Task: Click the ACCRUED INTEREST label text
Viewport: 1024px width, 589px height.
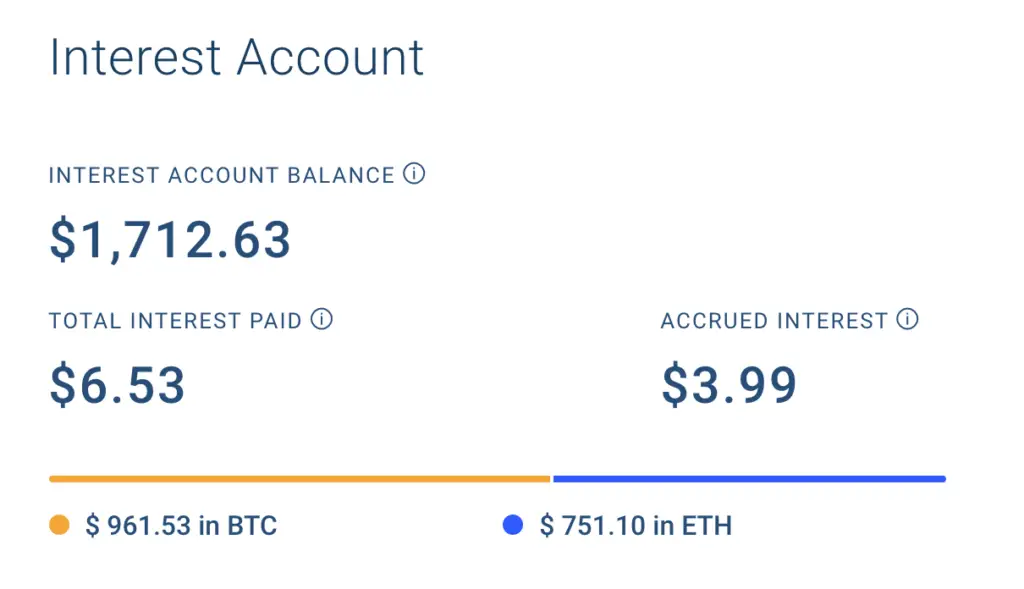Action: [775, 321]
